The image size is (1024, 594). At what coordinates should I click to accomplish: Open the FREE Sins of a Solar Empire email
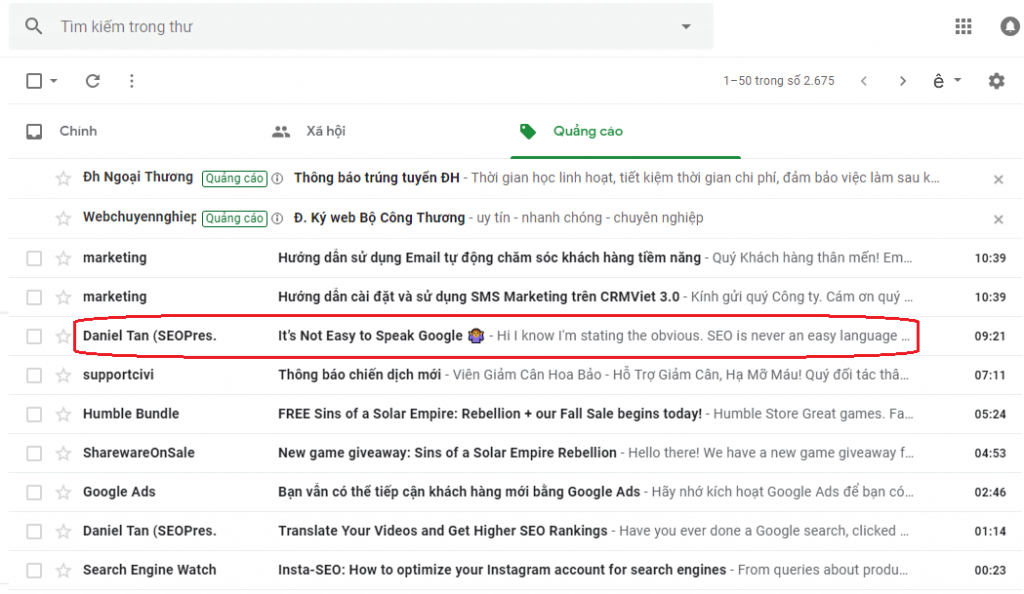click(x=490, y=413)
